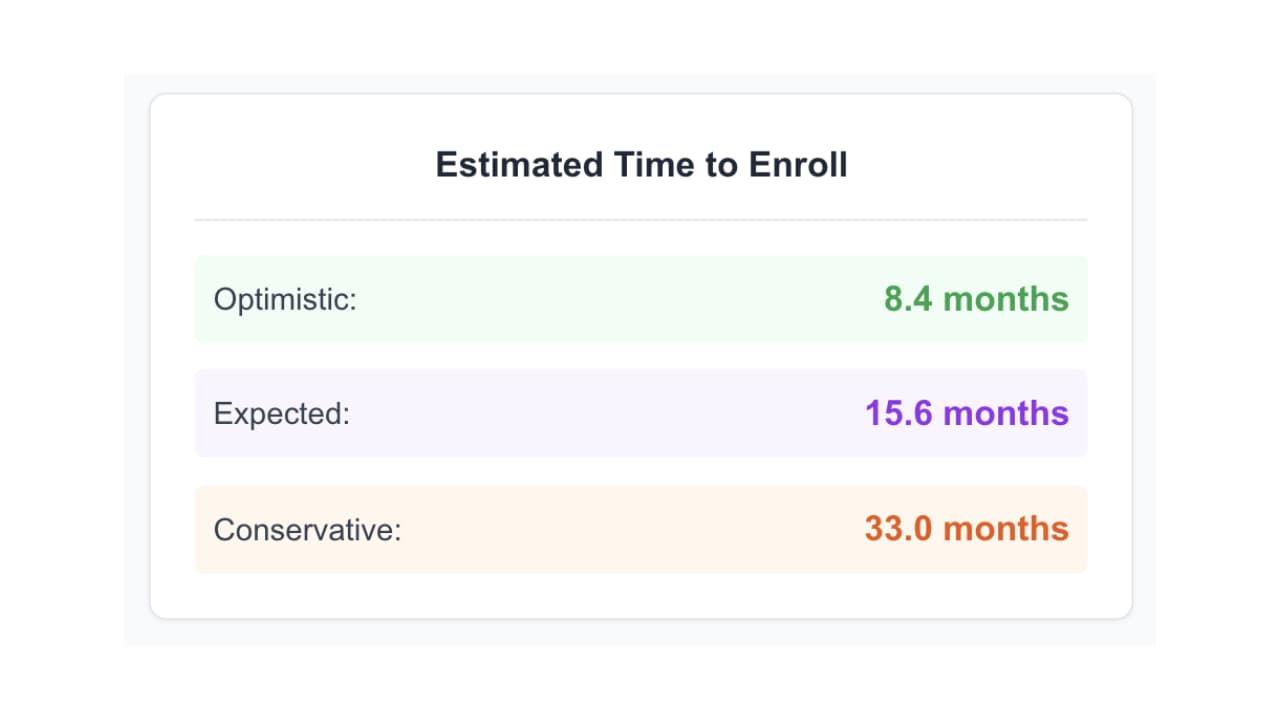Click the word Estimated in the heading
Viewport: 1280px width, 720px height.
[519, 165]
